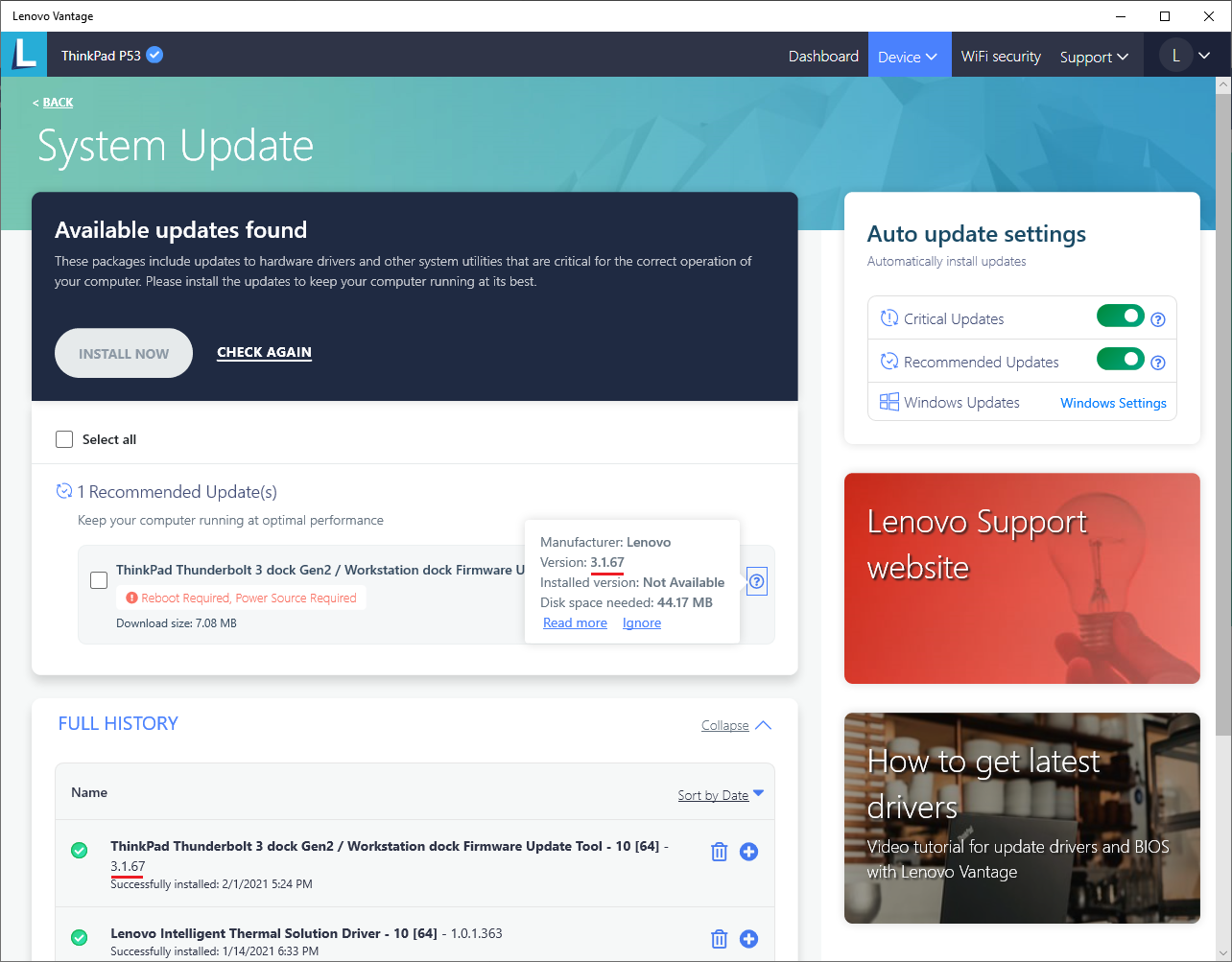This screenshot has width=1232, height=962.
Task: Disable the Critical Updates toggle
Action: (1120, 317)
